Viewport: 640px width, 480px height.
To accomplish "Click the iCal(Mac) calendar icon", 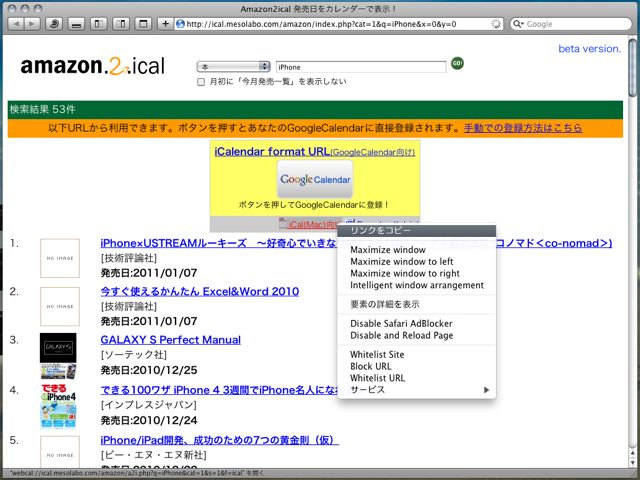I will [283, 224].
